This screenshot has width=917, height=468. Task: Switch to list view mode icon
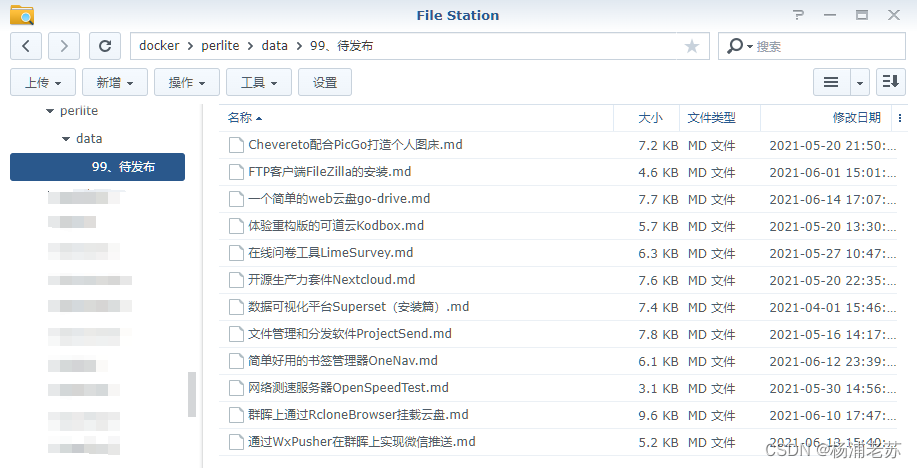831,82
